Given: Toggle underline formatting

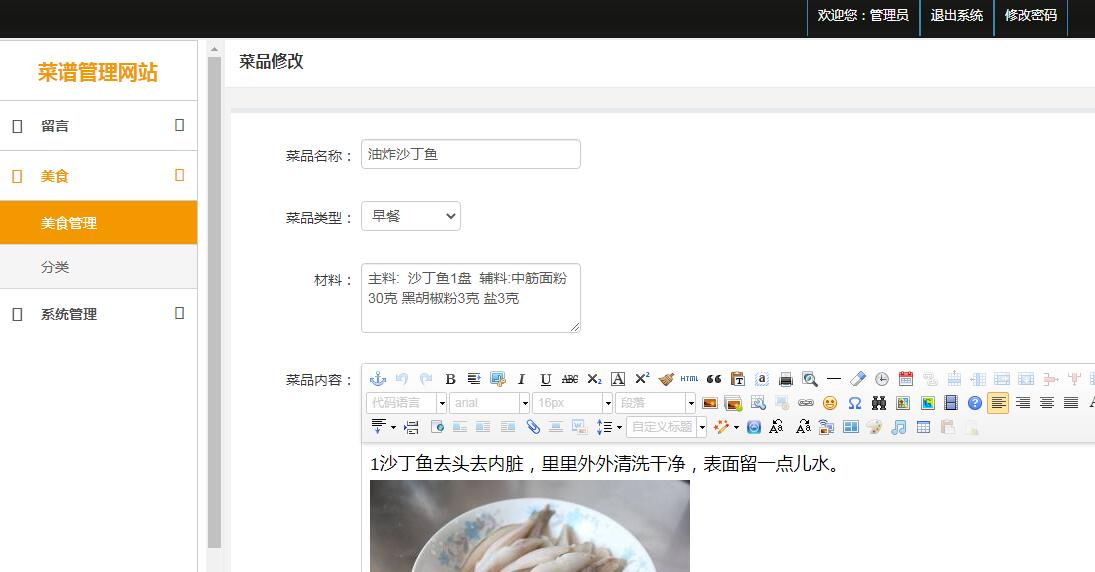Looking at the screenshot, I should (545, 379).
